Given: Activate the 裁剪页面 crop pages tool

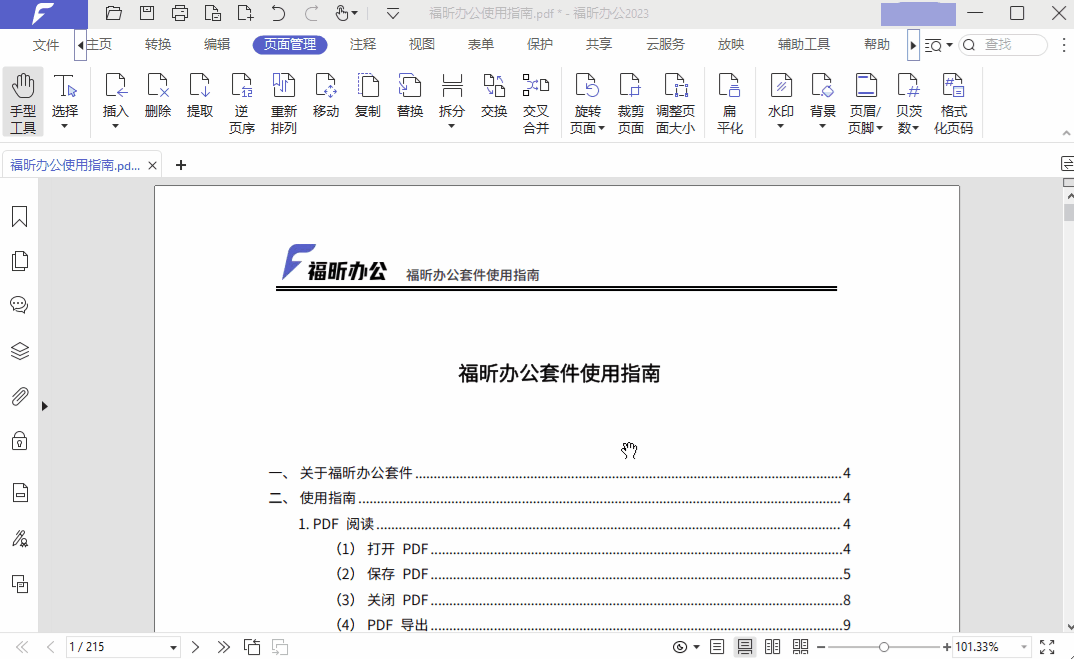Looking at the screenshot, I should [630, 97].
